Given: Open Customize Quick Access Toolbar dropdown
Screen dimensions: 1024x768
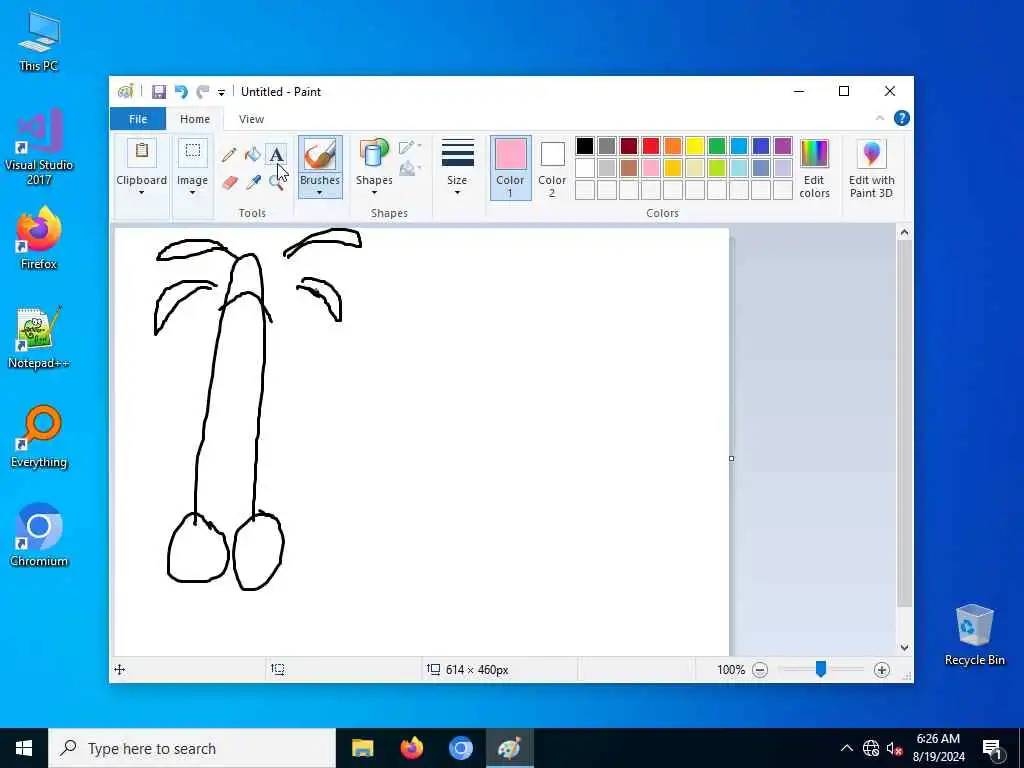Looking at the screenshot, I should (221, 93).
